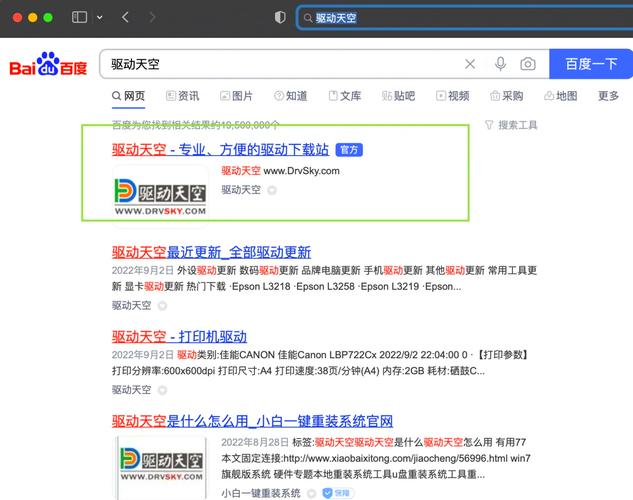Image resolution: width=633 pixels, height=500 pixels.
Task: Click the 保障 shield badge
Action: pyautogui.click(x=337, y=493)
